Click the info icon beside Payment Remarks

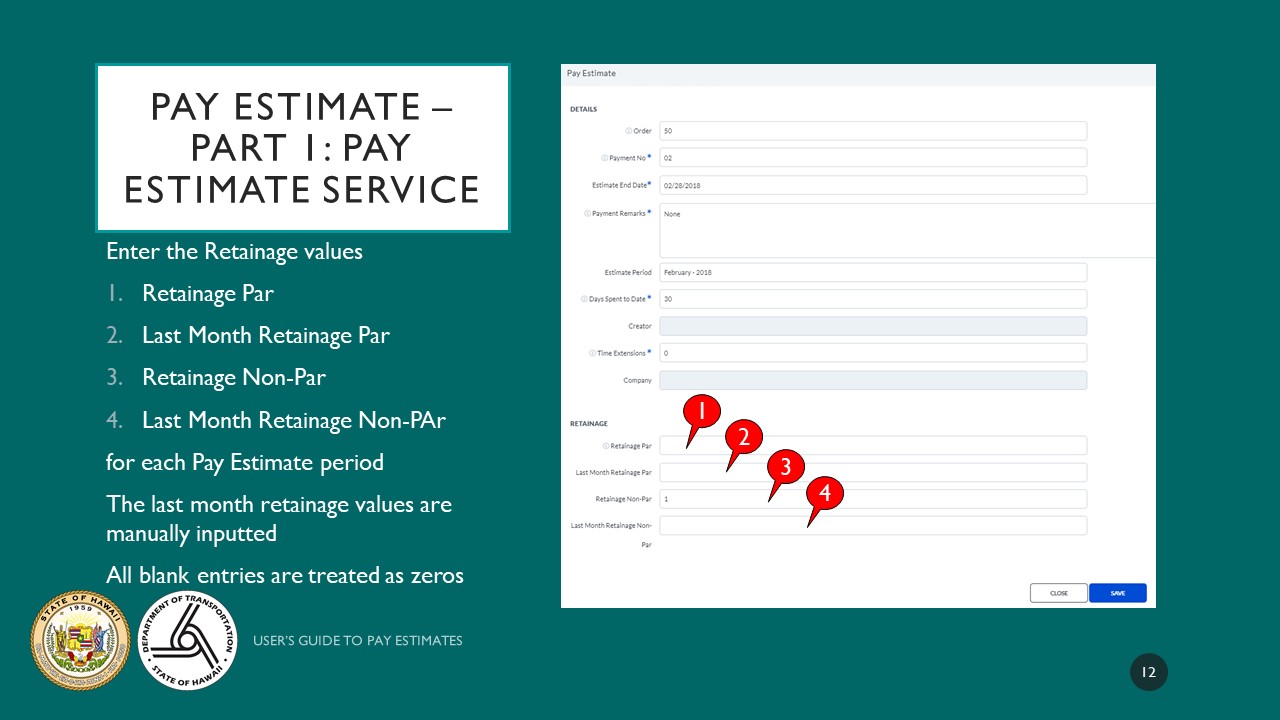pos(586,213)
